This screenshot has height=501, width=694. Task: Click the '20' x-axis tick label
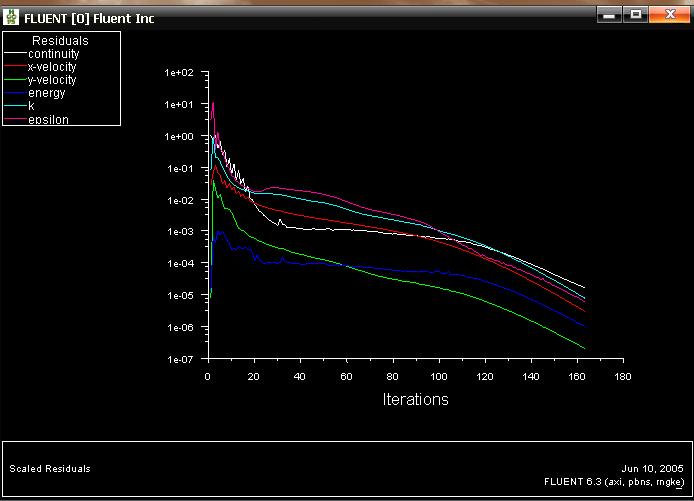(254, 377)
